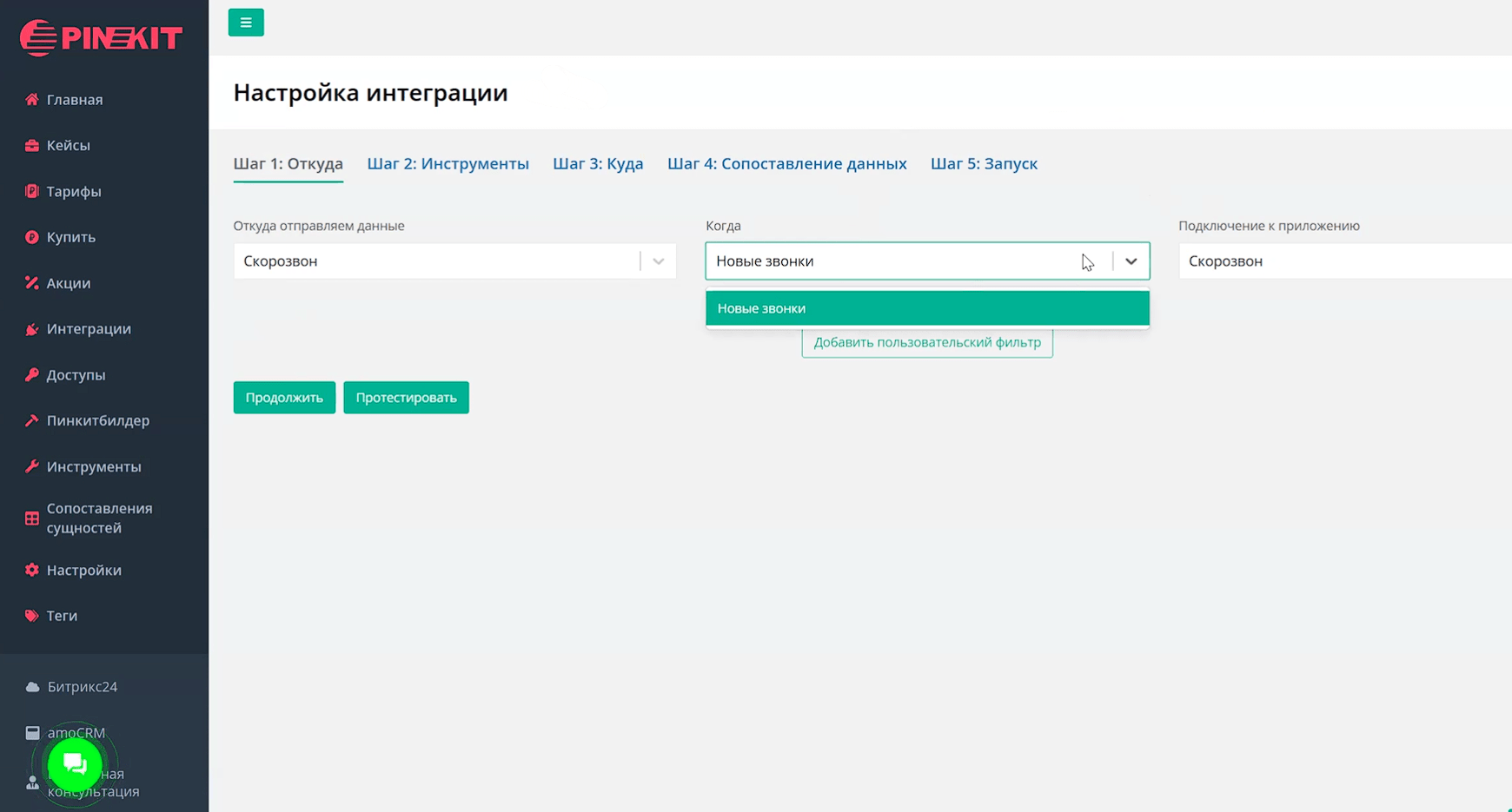Click the briefcase icon beside Кейсы
Screen dimensions: 1512x812
pos(32,146)
